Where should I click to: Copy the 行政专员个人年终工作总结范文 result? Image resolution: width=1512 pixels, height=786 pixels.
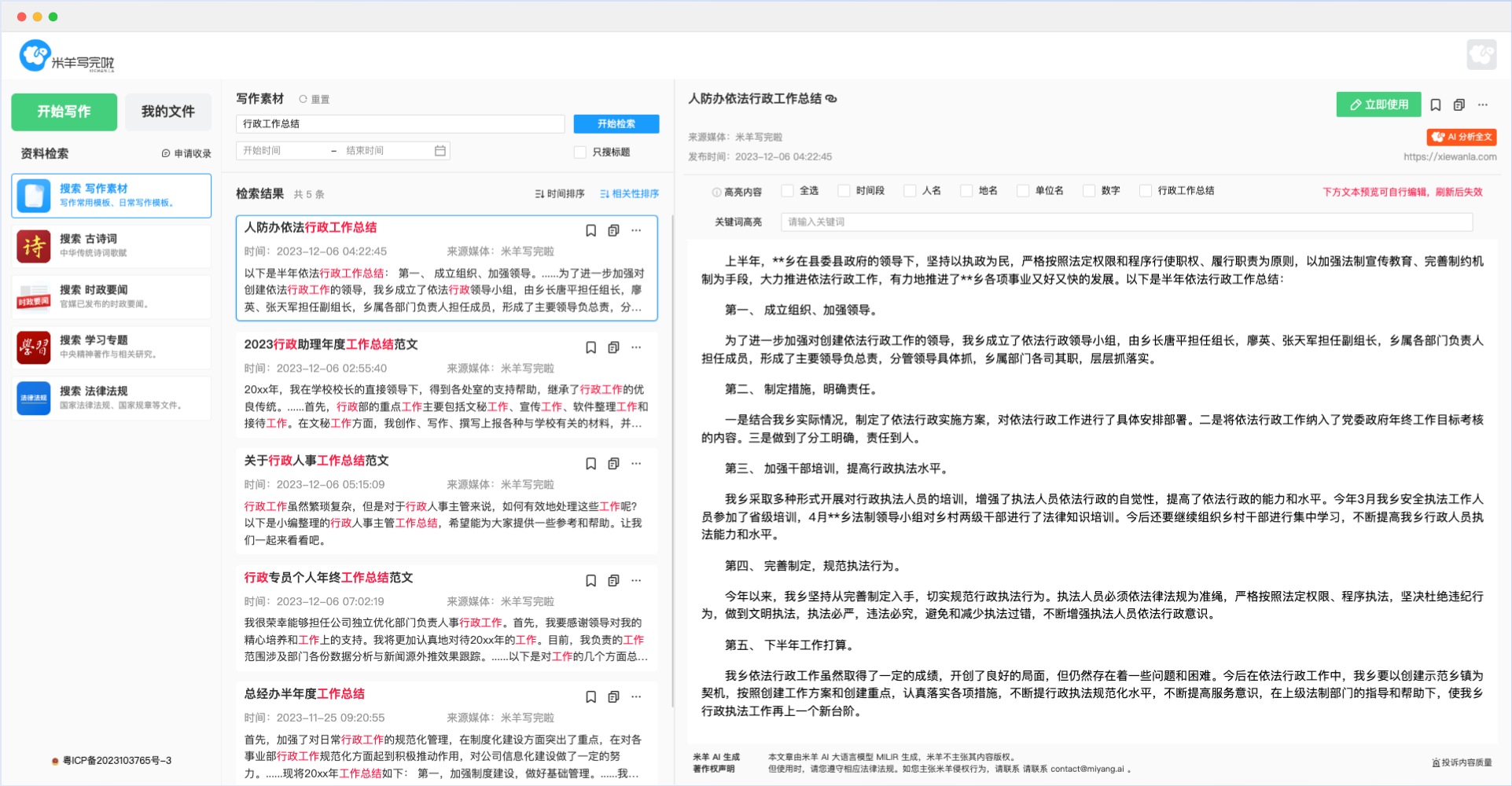[x=613, y=580]
